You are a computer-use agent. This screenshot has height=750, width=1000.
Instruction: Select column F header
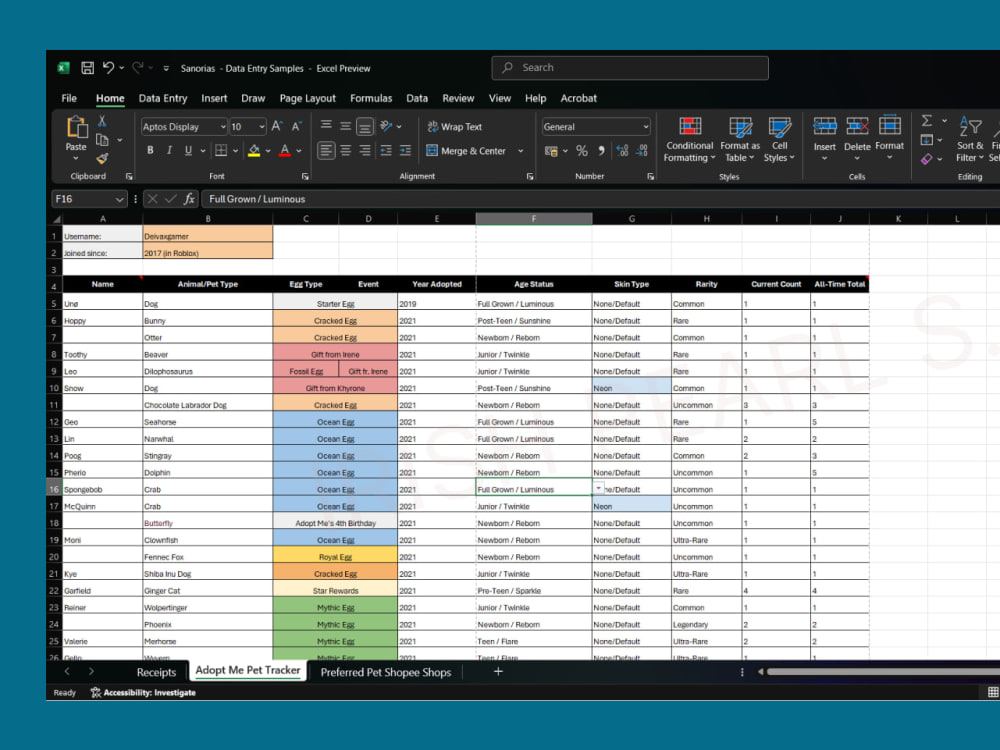[533, 219]
